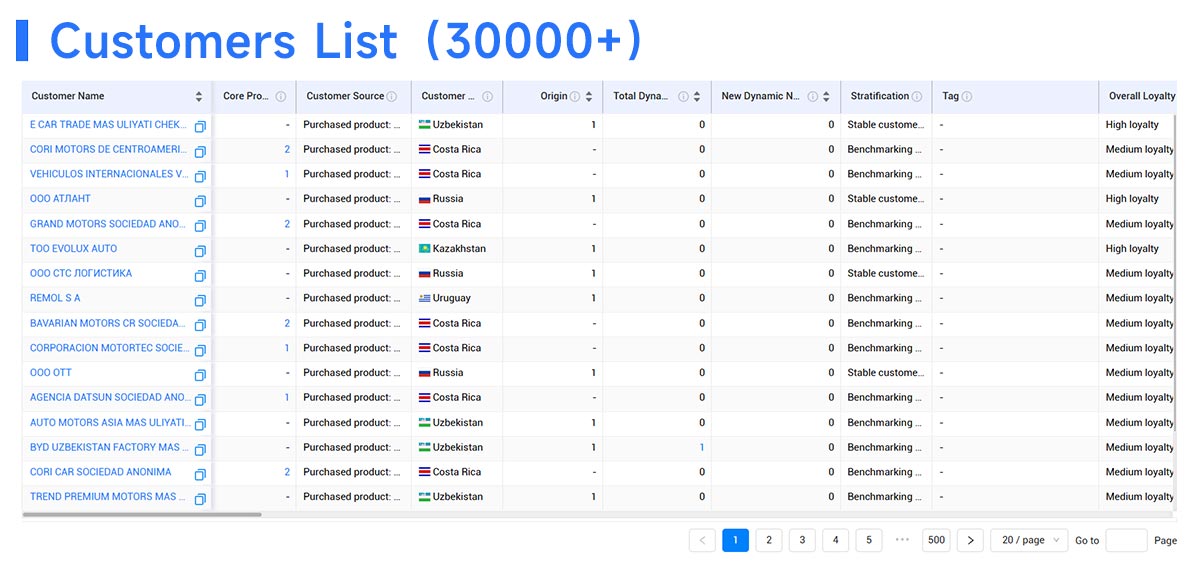
Task: Click info icon beside Customer Source header
Action: 391,97
